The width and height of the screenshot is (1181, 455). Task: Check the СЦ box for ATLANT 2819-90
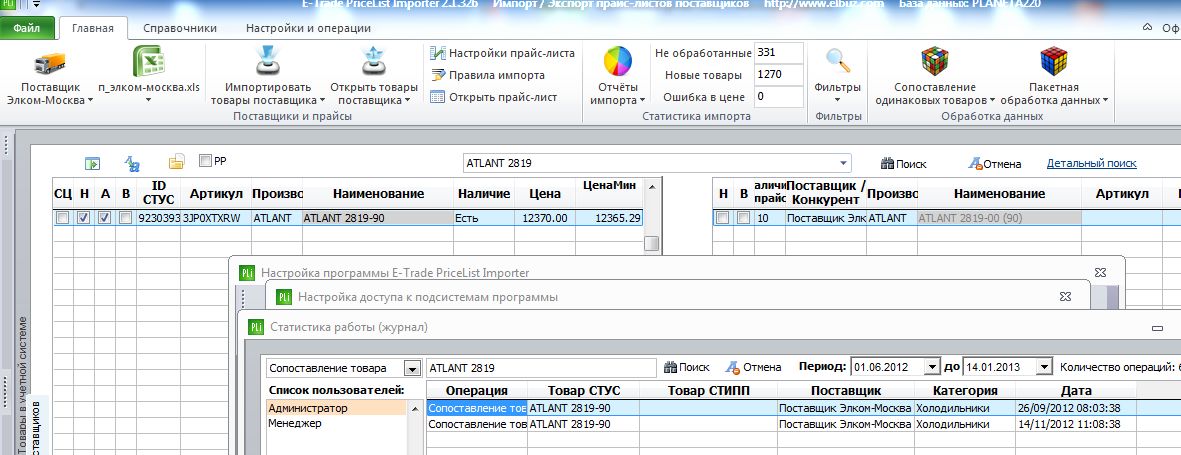click(63, 218)
